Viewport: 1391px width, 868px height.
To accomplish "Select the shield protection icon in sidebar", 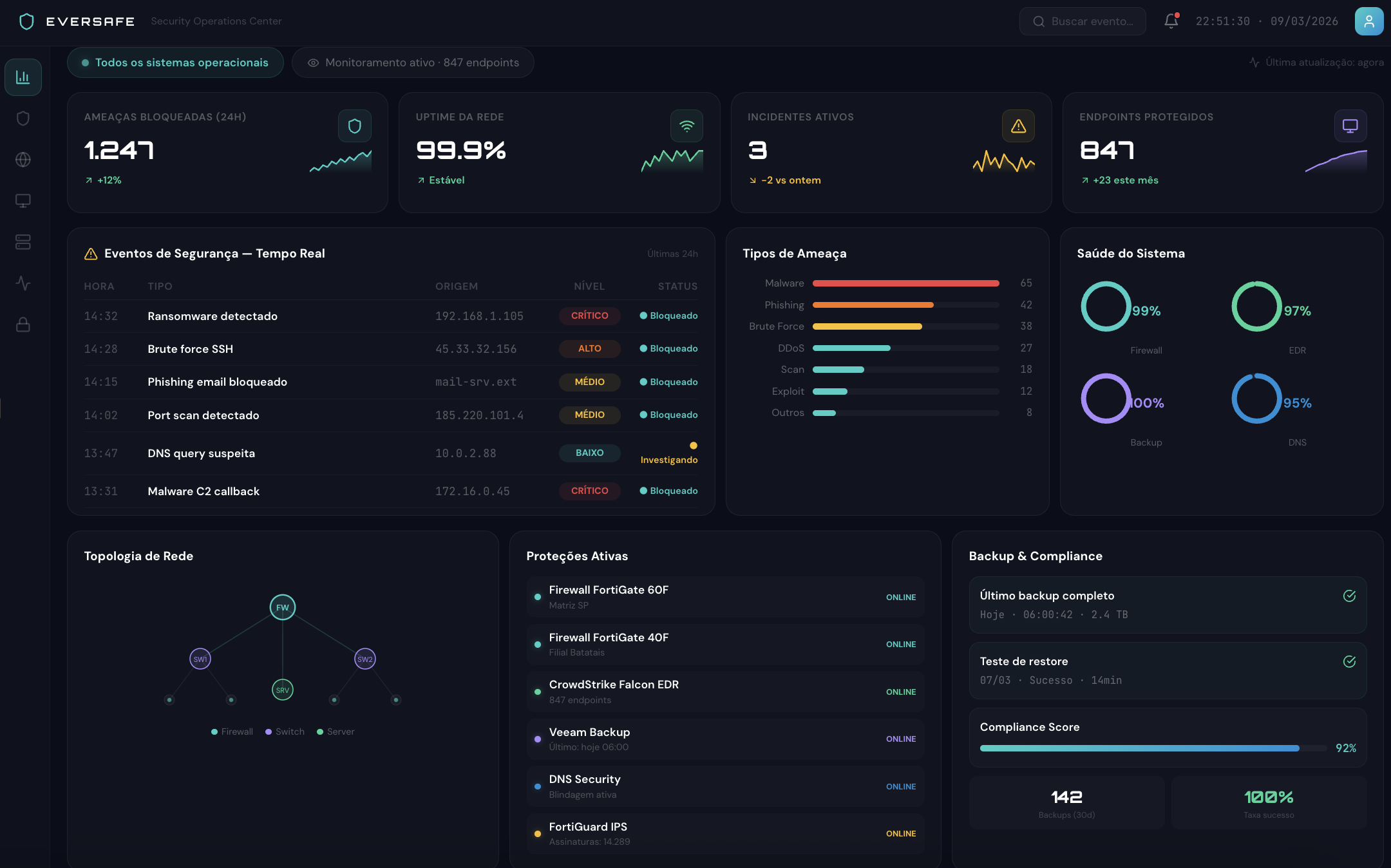I will click(x=23, y=118).
